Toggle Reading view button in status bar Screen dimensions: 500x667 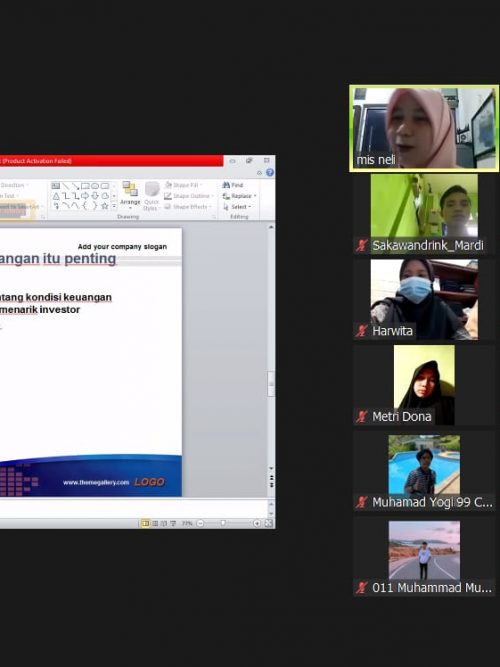point(164,523)
